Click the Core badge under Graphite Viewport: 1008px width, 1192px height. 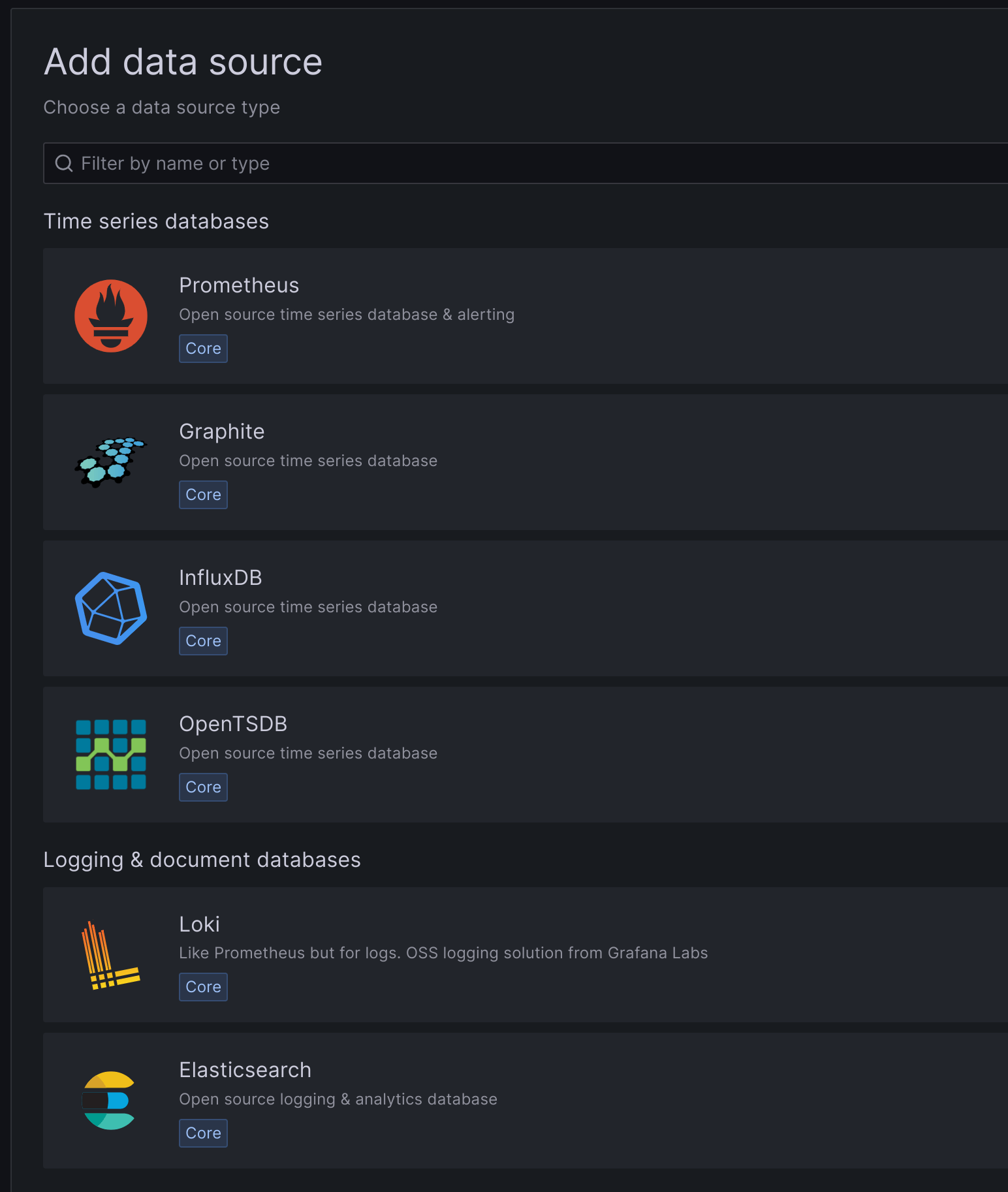click(x=203, y=495)
